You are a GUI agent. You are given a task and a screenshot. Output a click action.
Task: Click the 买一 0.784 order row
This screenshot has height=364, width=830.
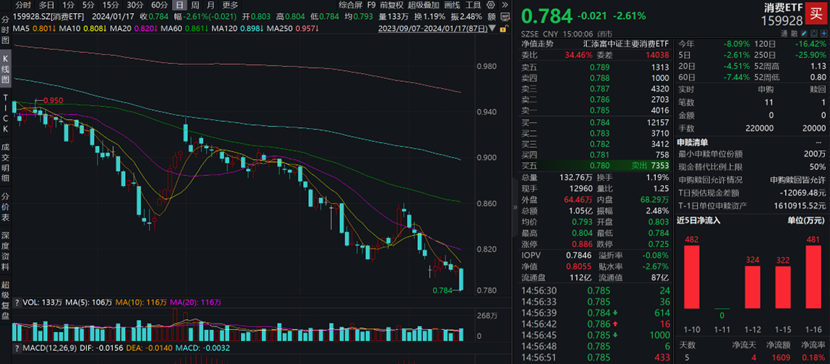point(596,123)
